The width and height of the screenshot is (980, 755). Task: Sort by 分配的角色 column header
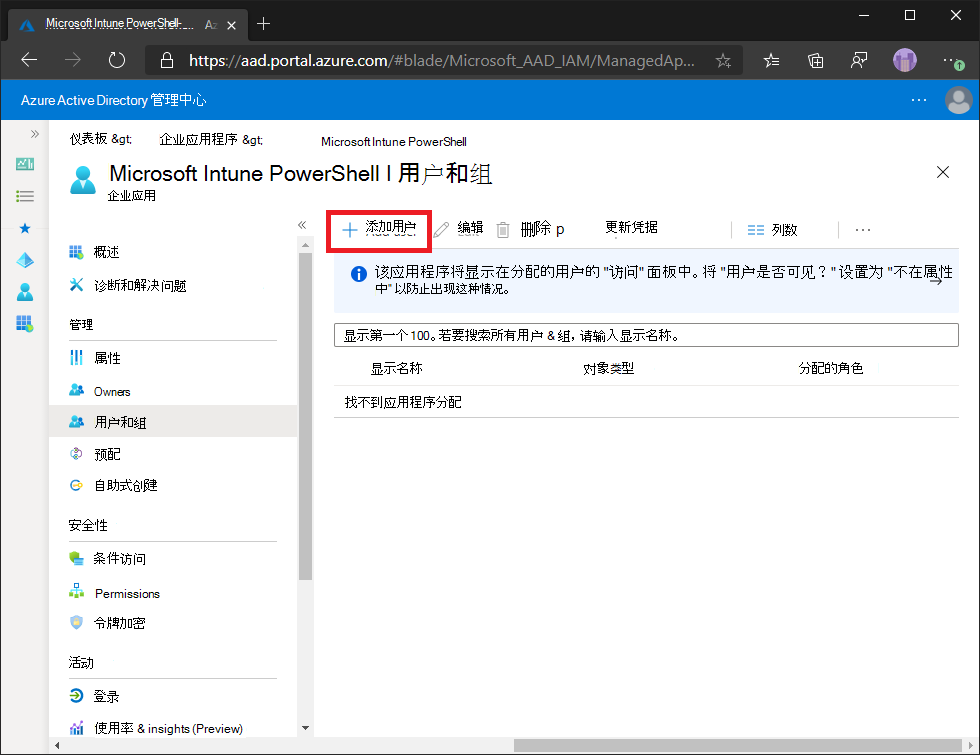click(x=831, y=368)
